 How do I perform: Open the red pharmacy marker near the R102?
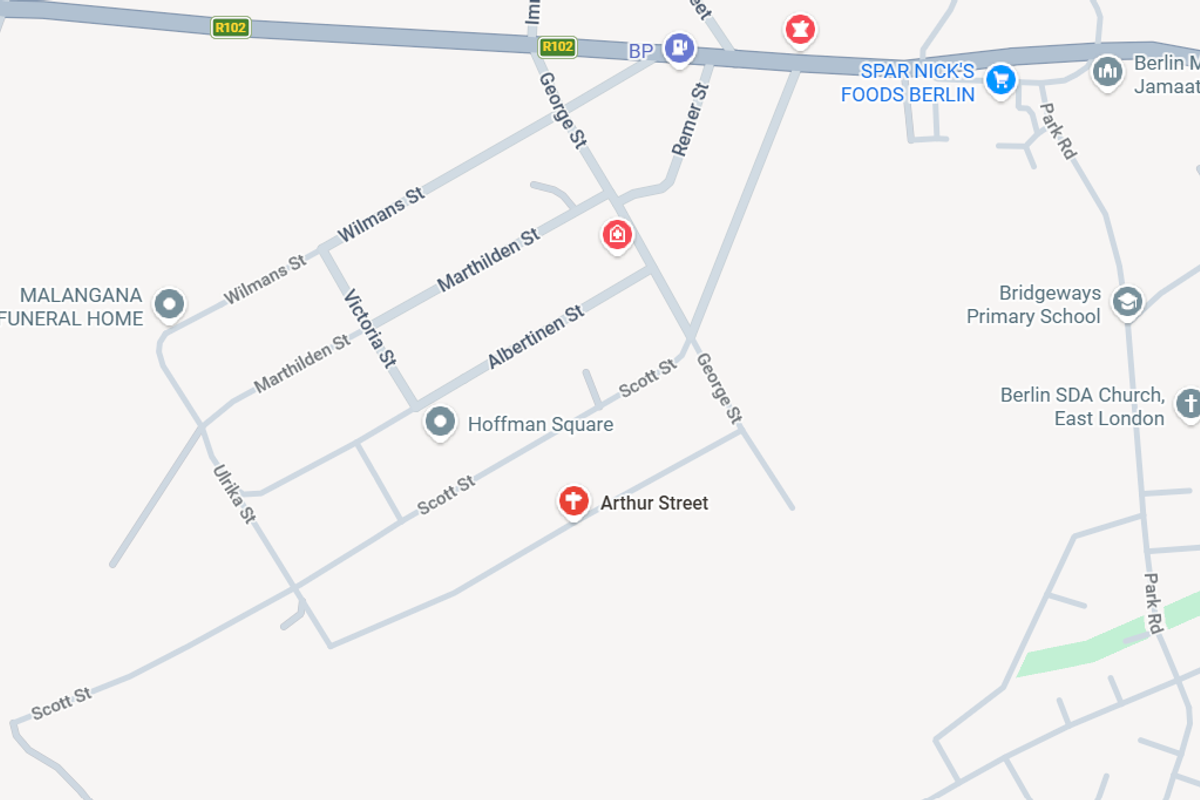point(798,29)
